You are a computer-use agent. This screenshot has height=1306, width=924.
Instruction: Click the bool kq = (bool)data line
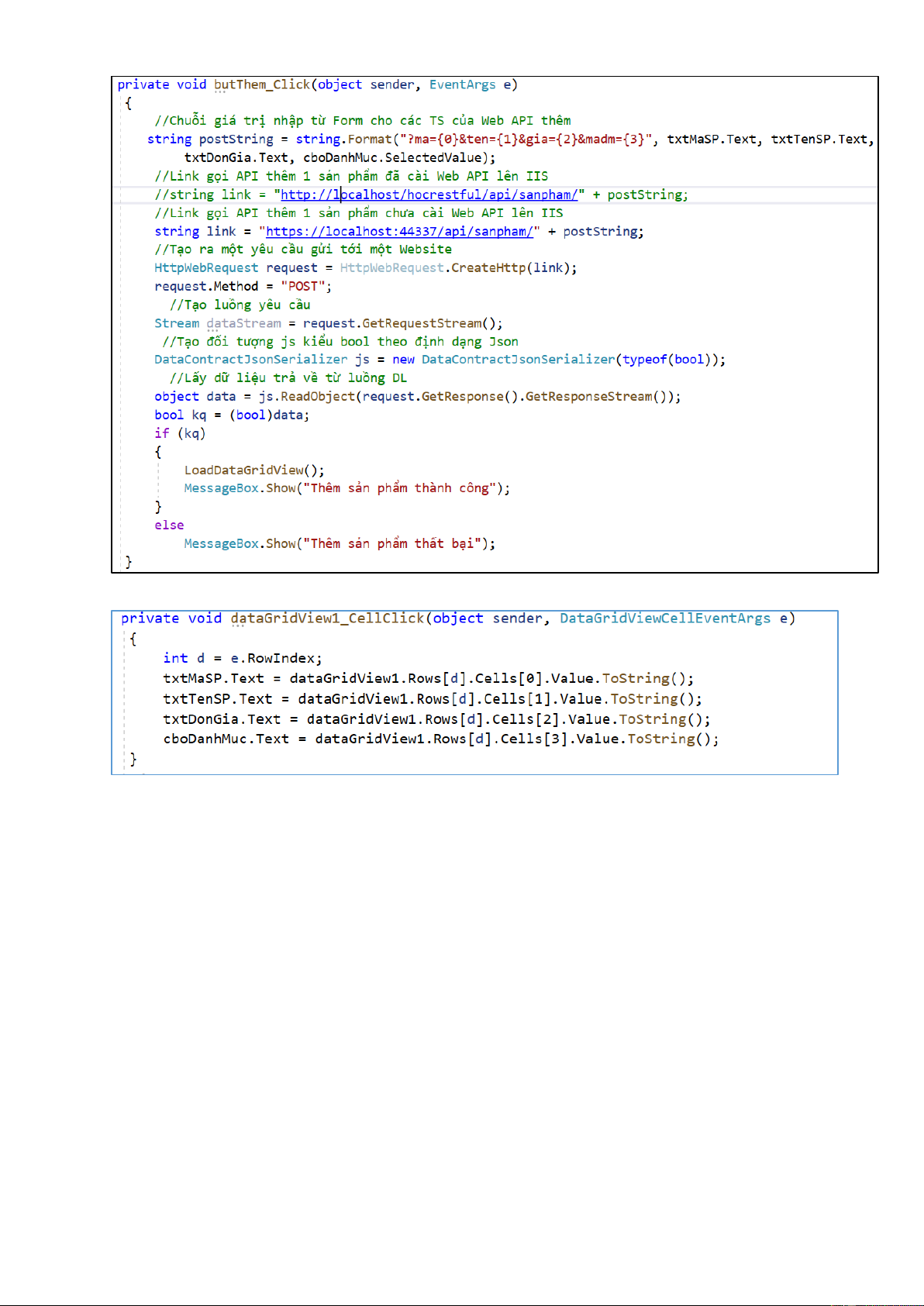click(x=231, y=415)
